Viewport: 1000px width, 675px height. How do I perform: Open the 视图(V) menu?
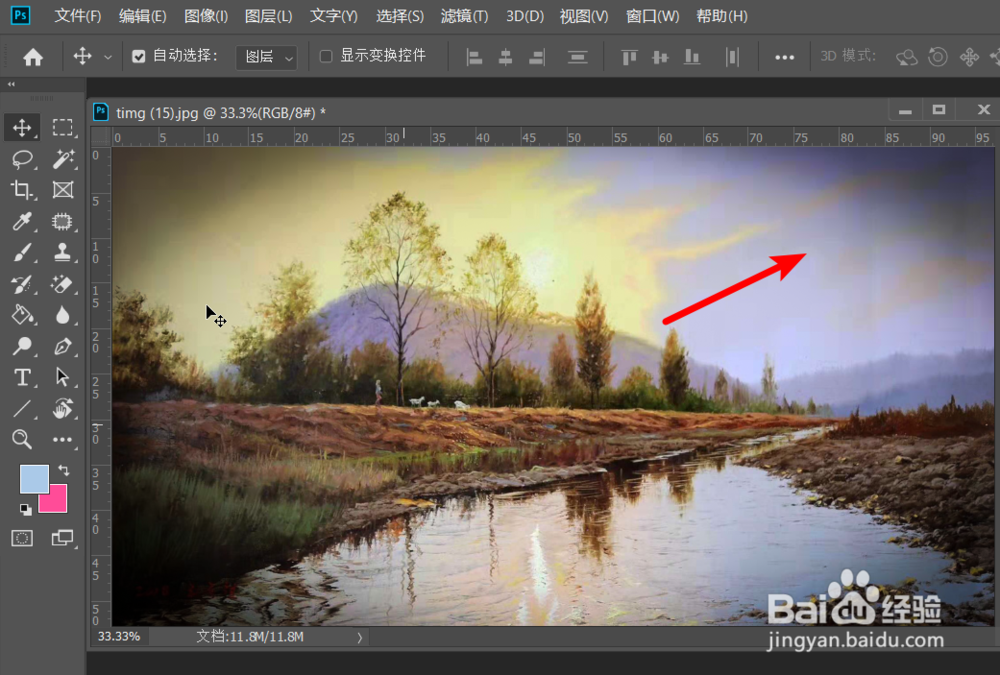(584, 16)
